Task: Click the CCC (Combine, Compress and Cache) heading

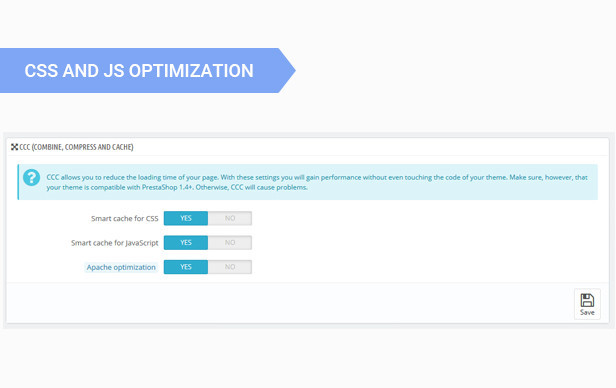Action: tap(76, 147)
